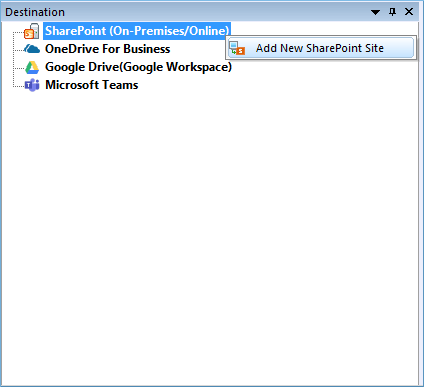Choose Add New SharePoint Site from the context menu
424x387 pixels.
point(321,48)
